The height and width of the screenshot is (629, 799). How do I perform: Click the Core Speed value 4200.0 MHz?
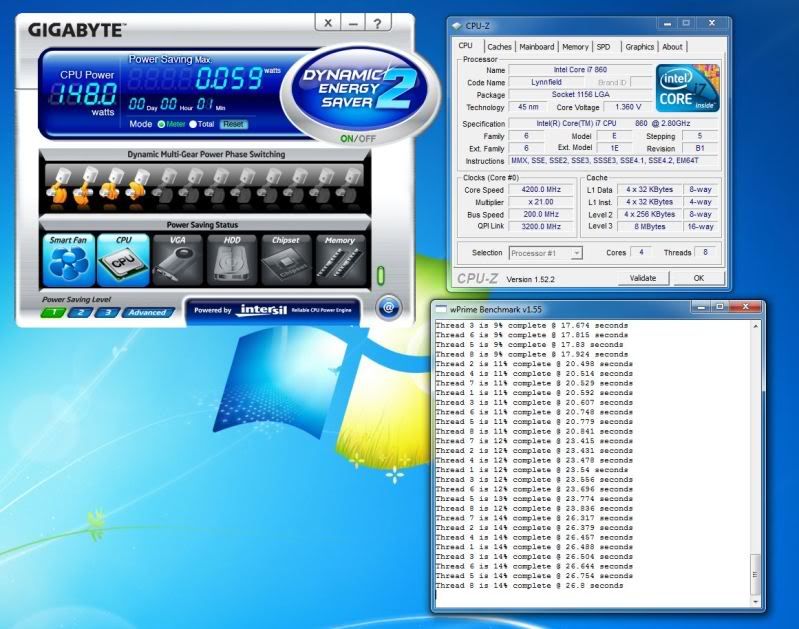click(541, 190)
